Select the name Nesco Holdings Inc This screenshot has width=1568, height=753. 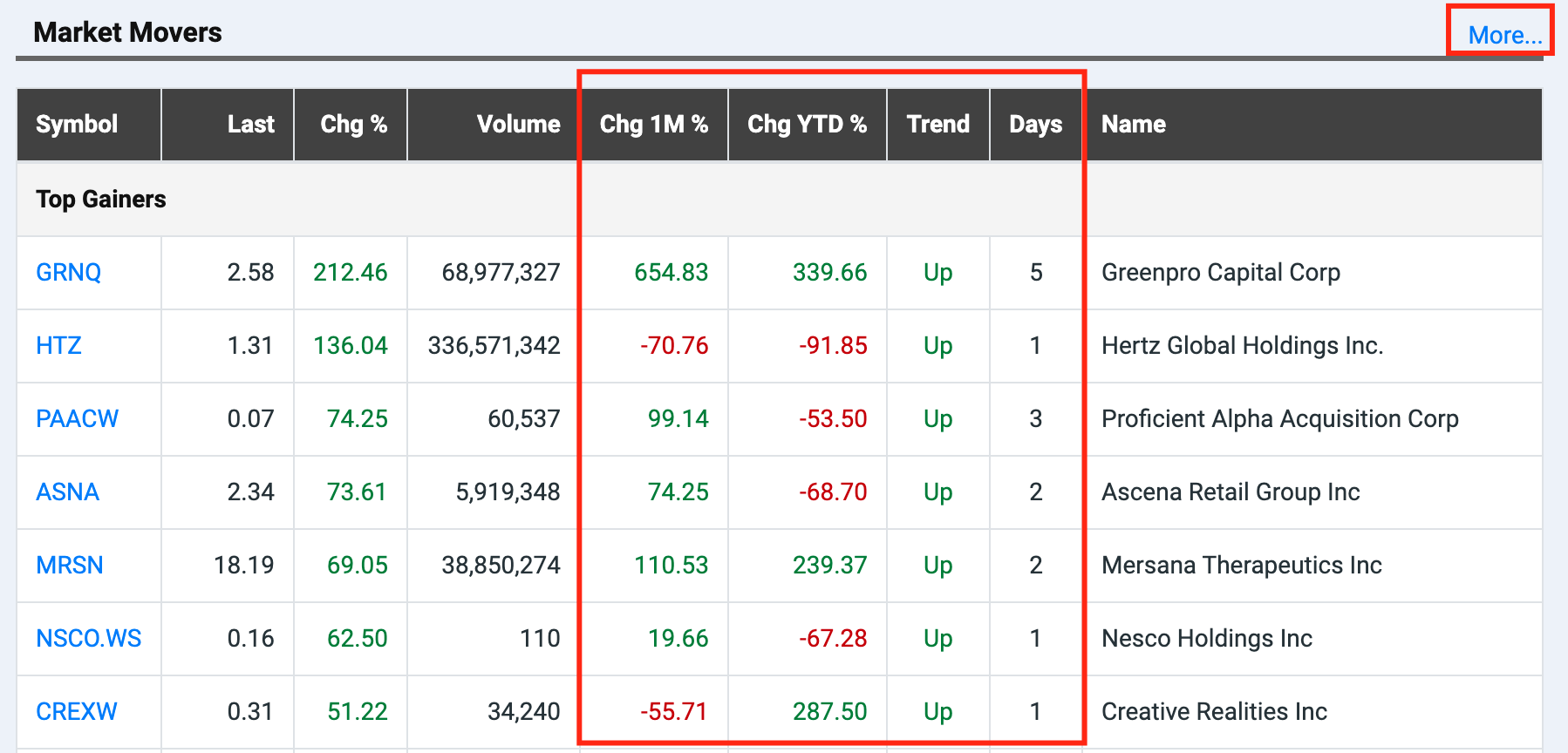click(1207, 639)
